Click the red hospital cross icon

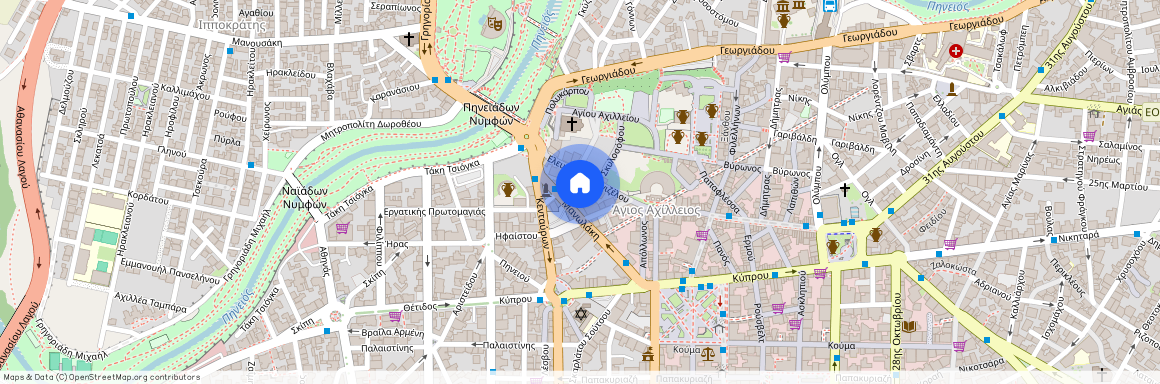(x=956, y=51)
